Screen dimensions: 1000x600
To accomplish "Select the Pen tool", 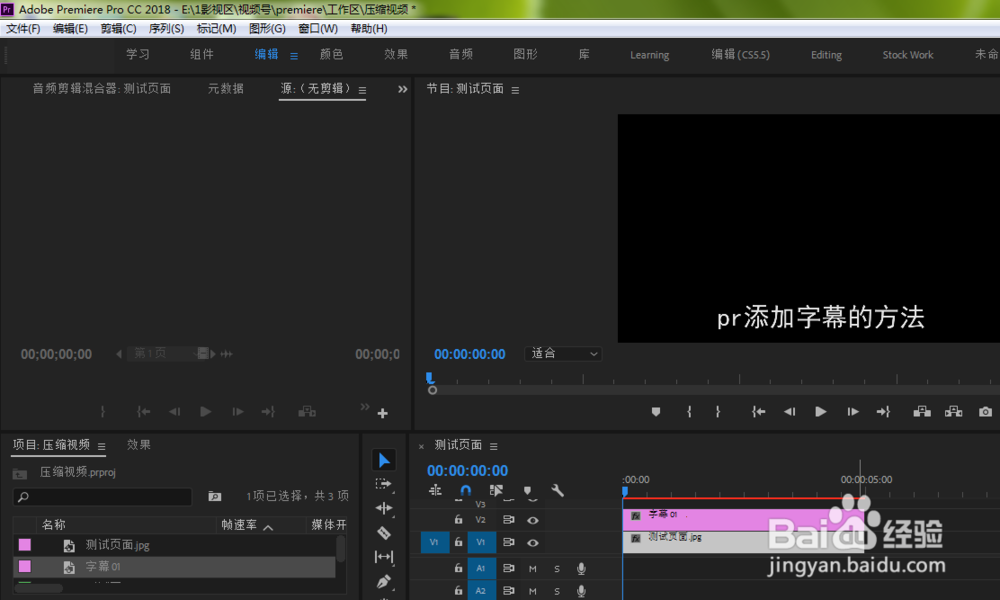I will (383, 581).
